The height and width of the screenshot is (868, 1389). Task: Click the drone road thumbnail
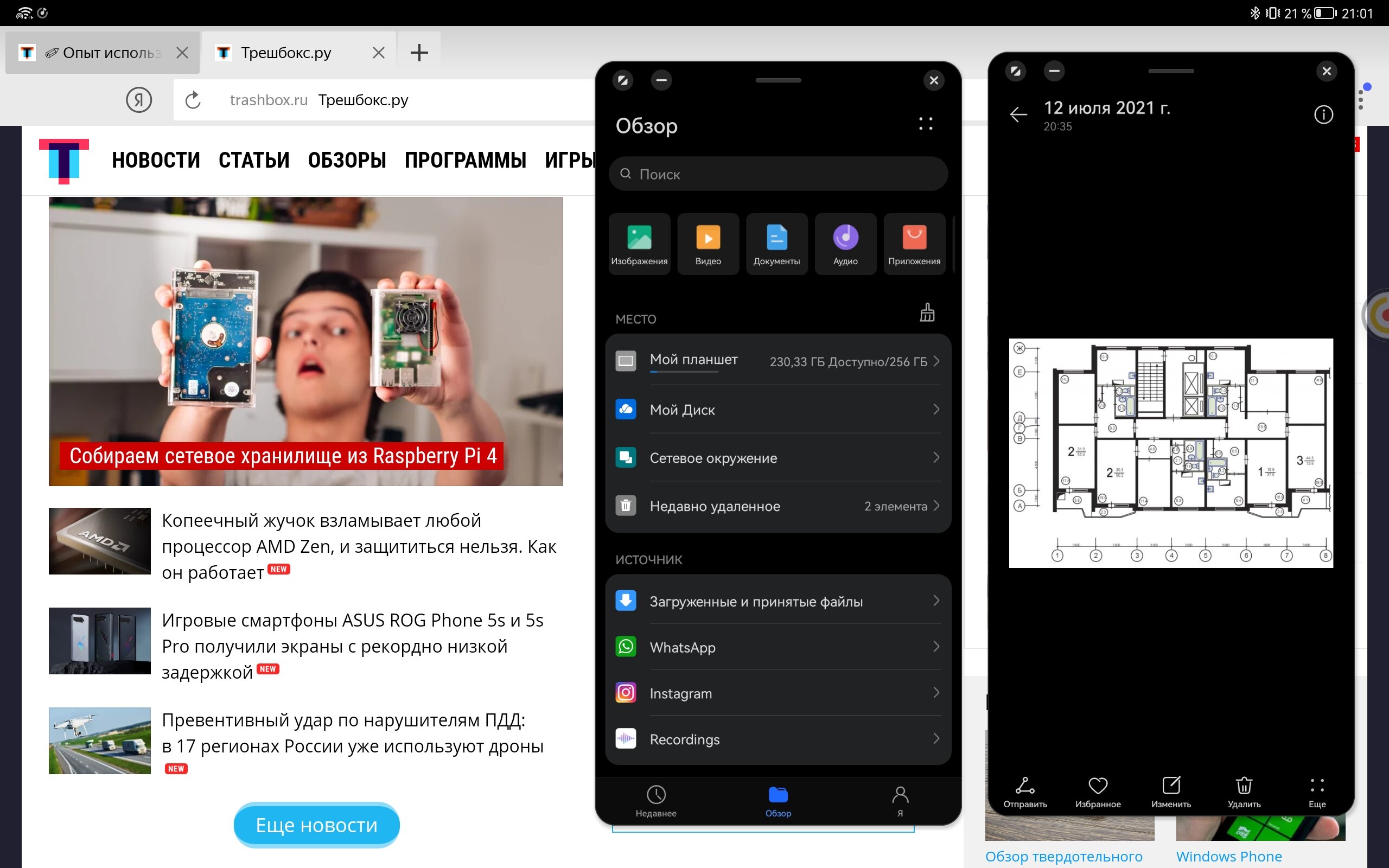coord(100,741)
